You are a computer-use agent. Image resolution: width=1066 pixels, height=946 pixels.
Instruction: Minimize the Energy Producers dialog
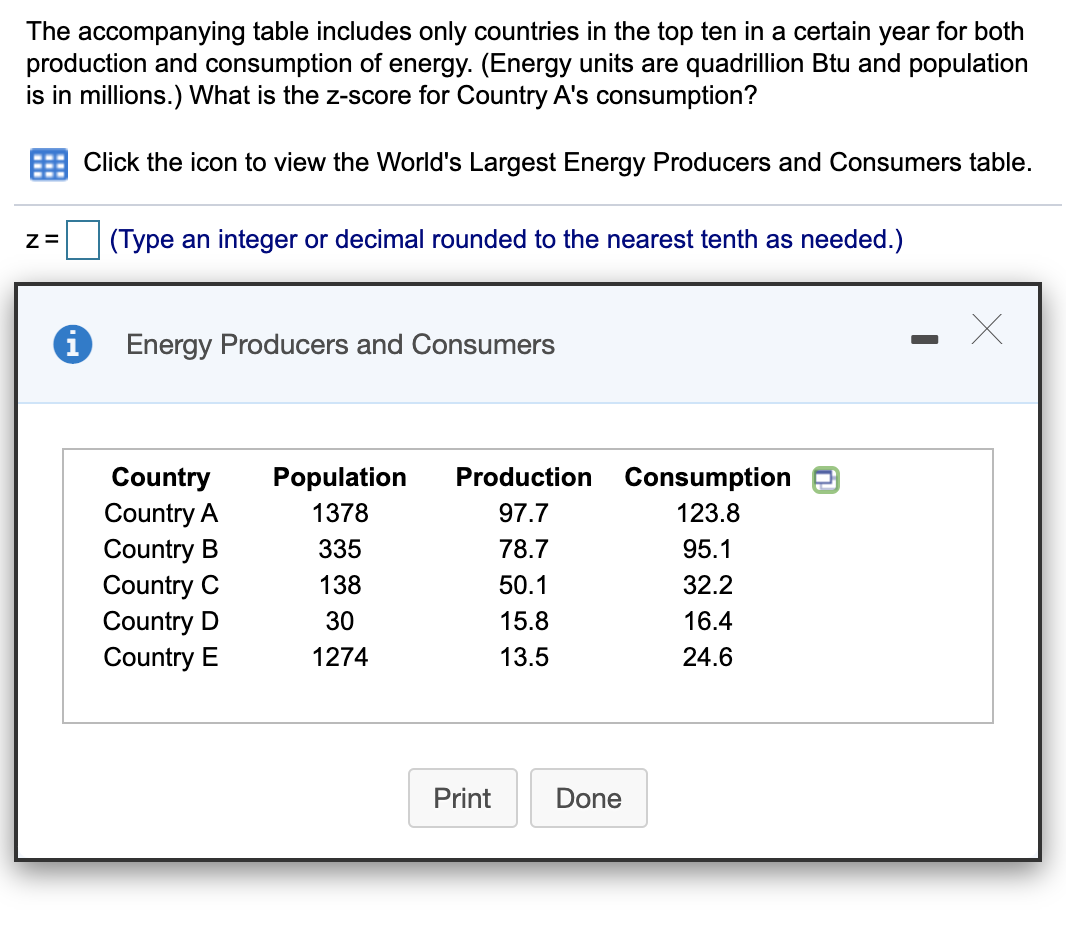click(924, 339)
